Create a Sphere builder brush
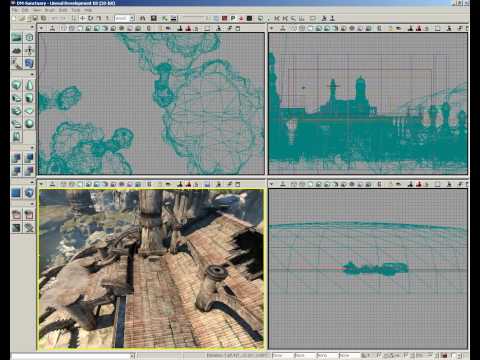 [29, 124]
